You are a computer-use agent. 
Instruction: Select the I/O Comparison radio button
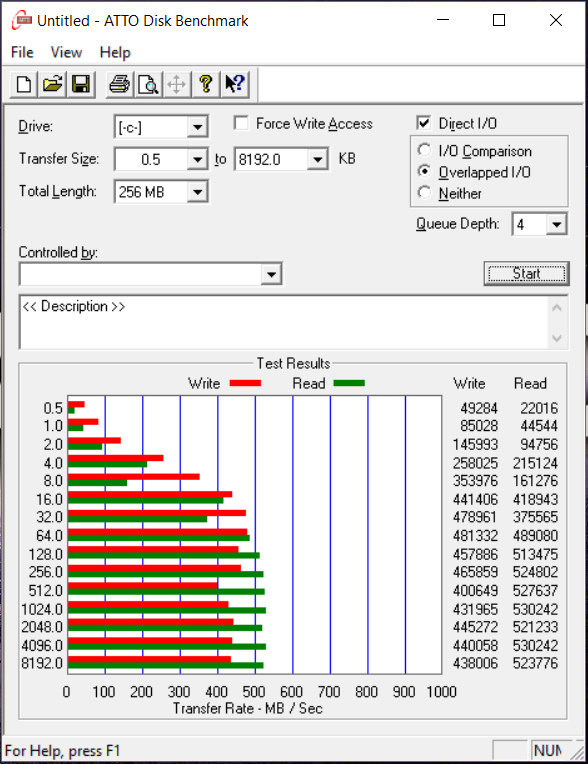(x=424, y=150)
